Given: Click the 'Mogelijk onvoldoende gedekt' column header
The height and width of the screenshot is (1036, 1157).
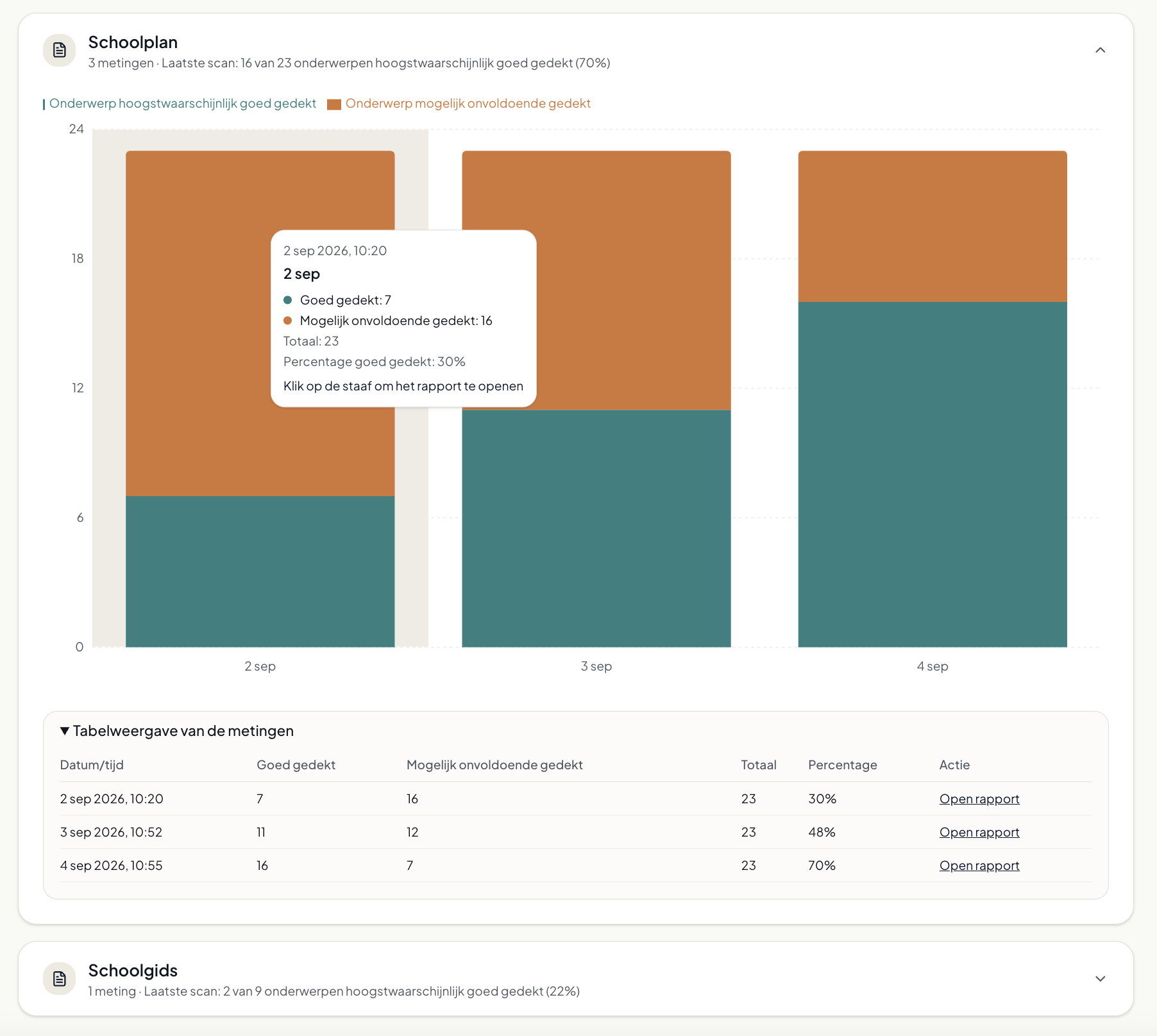Looking at the screenshot, I should click(494, 765).
